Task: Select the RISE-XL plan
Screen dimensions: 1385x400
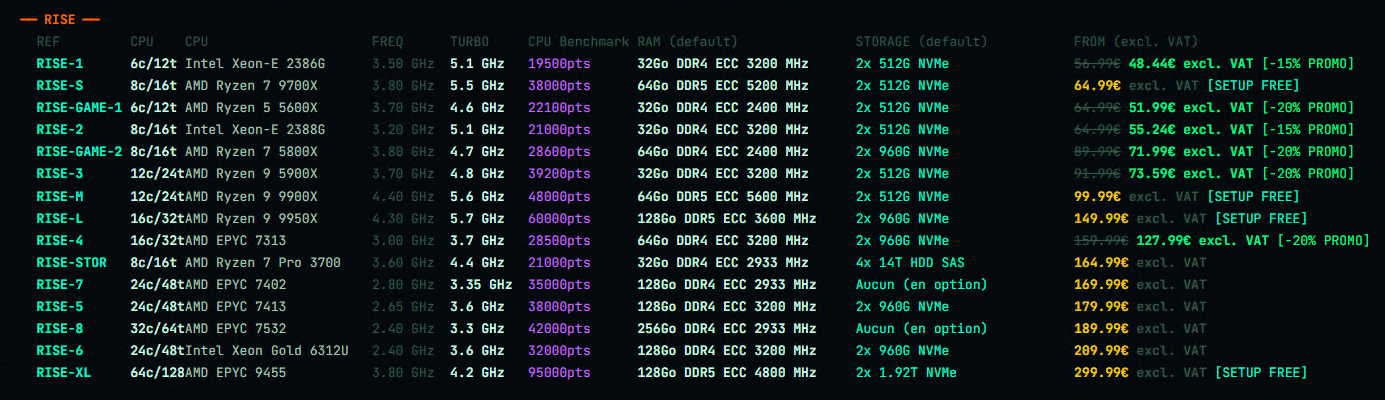Action: 64,372
